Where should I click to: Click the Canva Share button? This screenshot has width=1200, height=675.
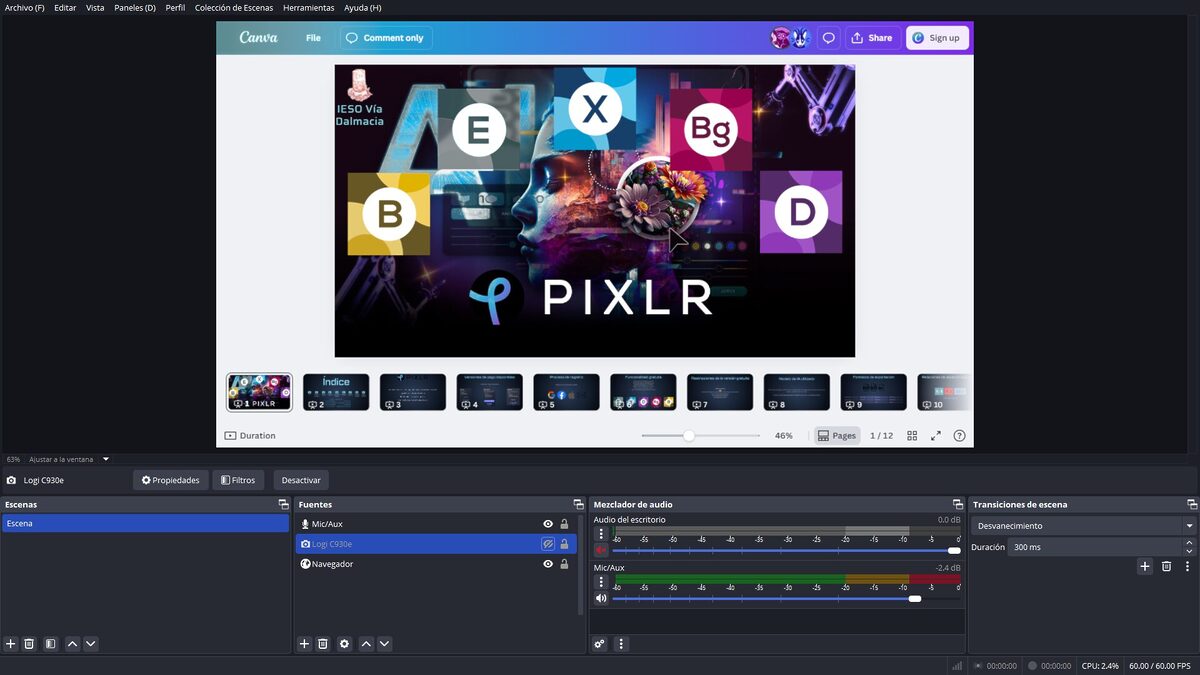tap(872, 38)
